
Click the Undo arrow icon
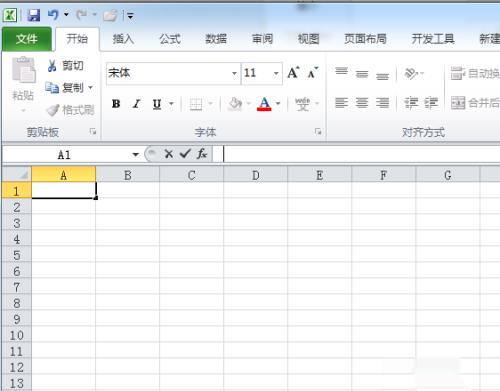pyautogui.click(x=53, y=15)
